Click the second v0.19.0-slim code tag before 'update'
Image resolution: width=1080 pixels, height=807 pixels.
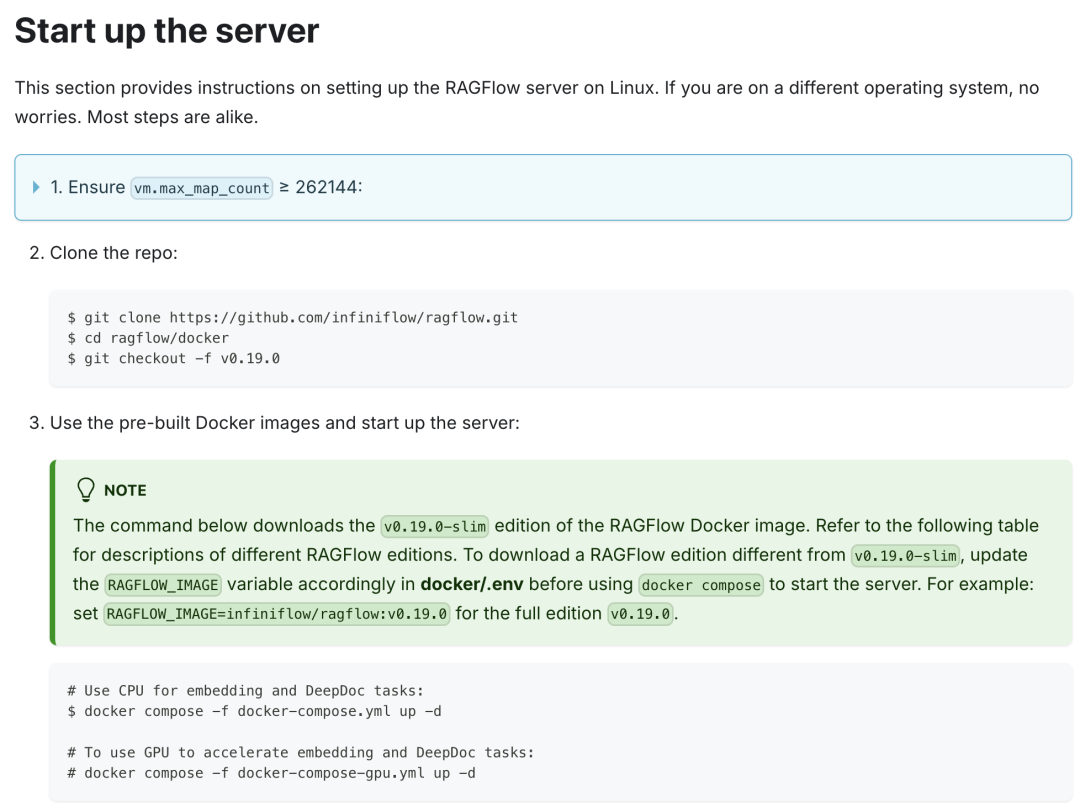905,556
